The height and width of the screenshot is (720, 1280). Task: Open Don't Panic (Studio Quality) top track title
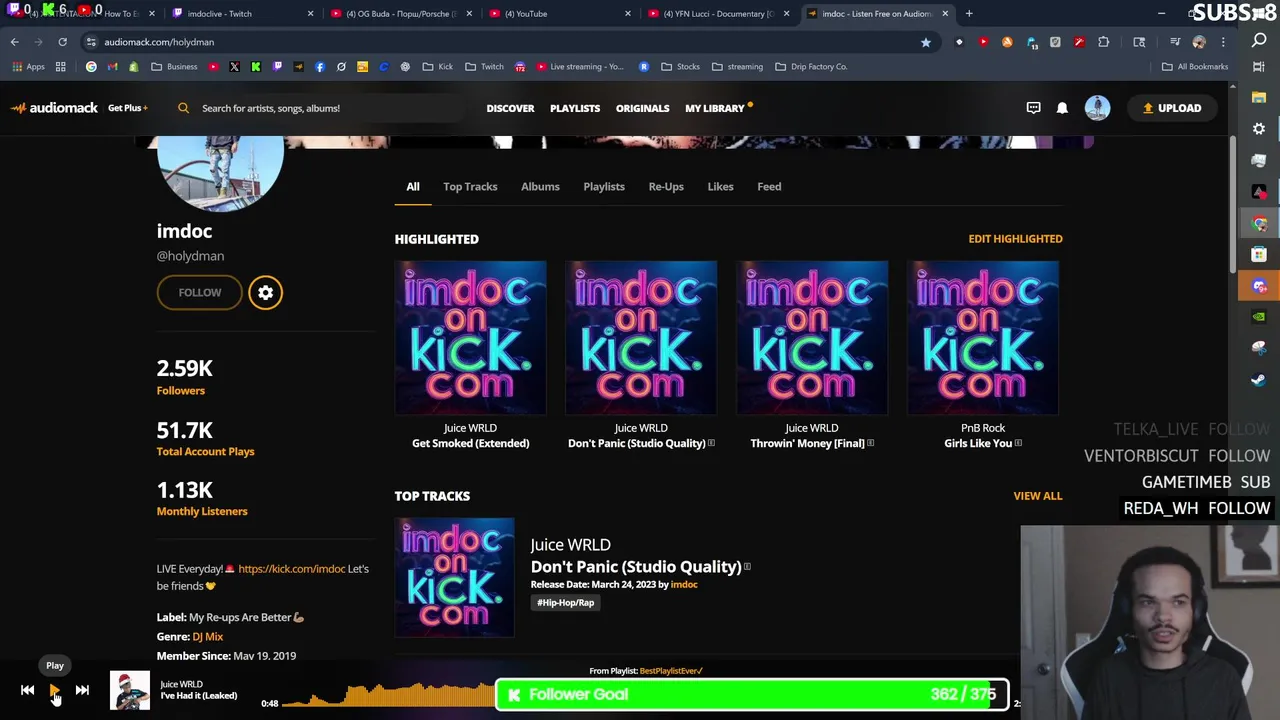point(636,566)
